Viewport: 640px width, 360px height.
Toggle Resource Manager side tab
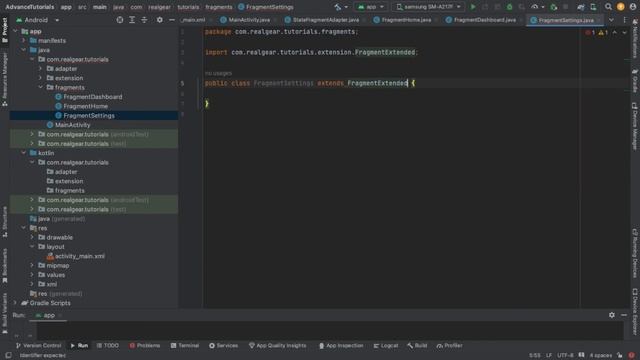pos(4,79)
